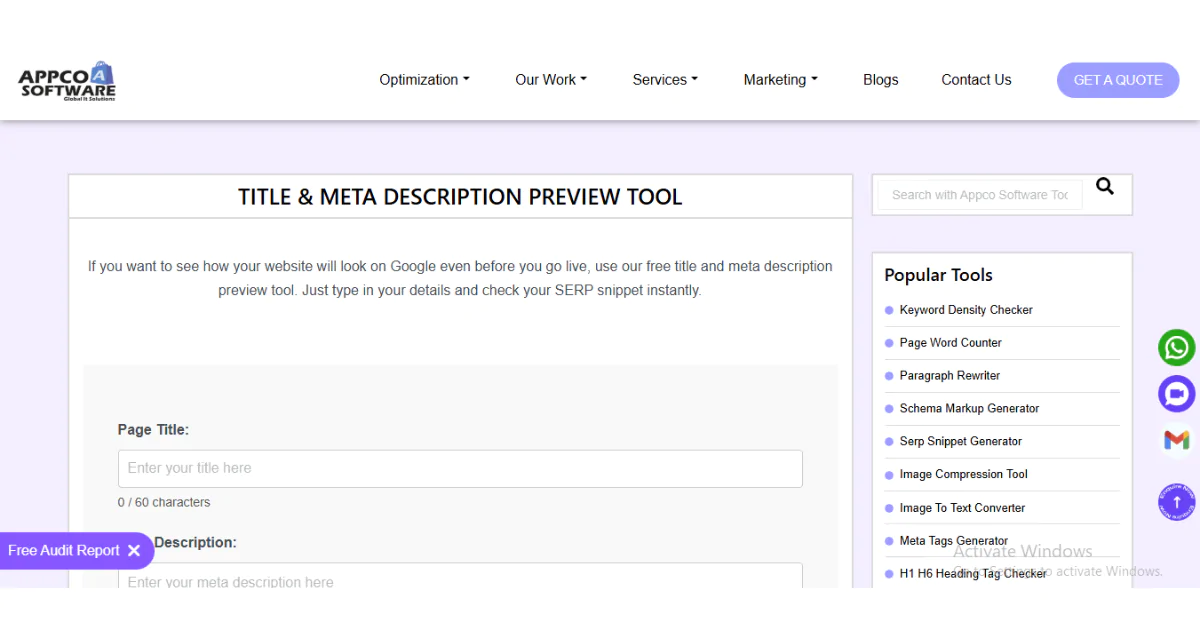Click the bullet icon beside Keyword Density Checker
The image size is (1200, 628).
889,310
